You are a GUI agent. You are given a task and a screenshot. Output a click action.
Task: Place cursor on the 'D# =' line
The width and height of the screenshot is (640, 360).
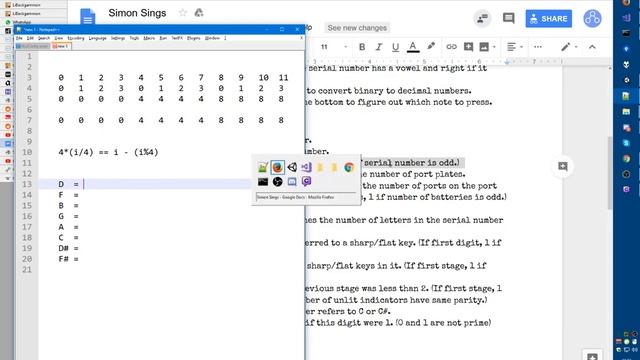pos(68,248)
